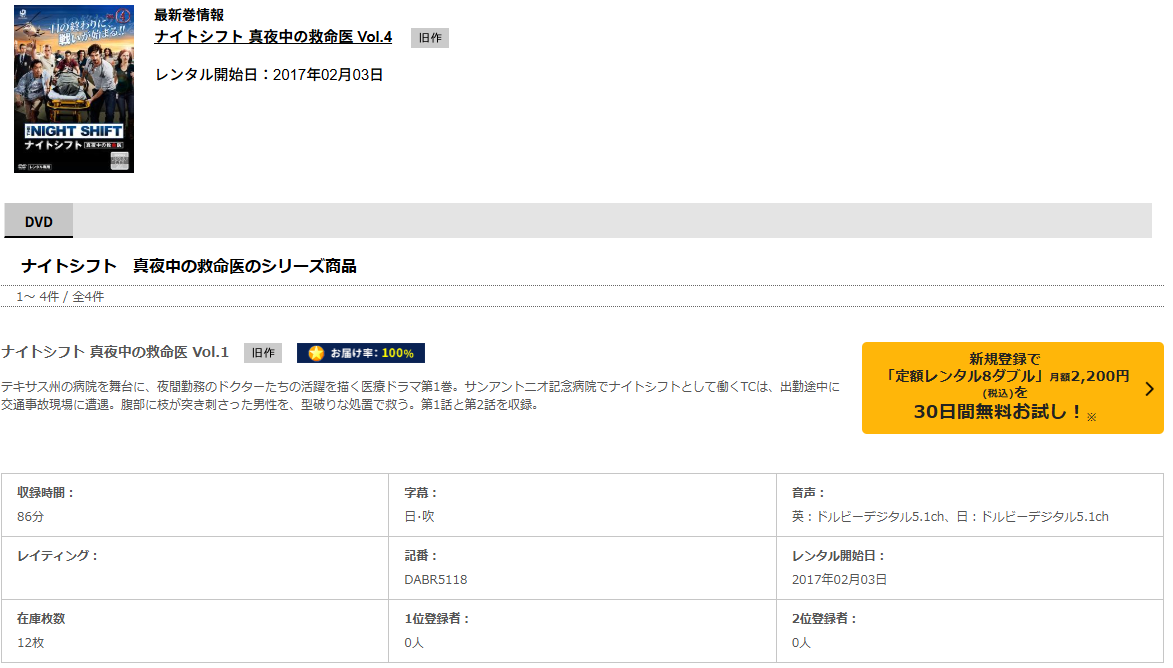Click the 2位登録者 0人 cell
Screen dimensions: 1173x668
pyautogui.click(x=970, y=631)
